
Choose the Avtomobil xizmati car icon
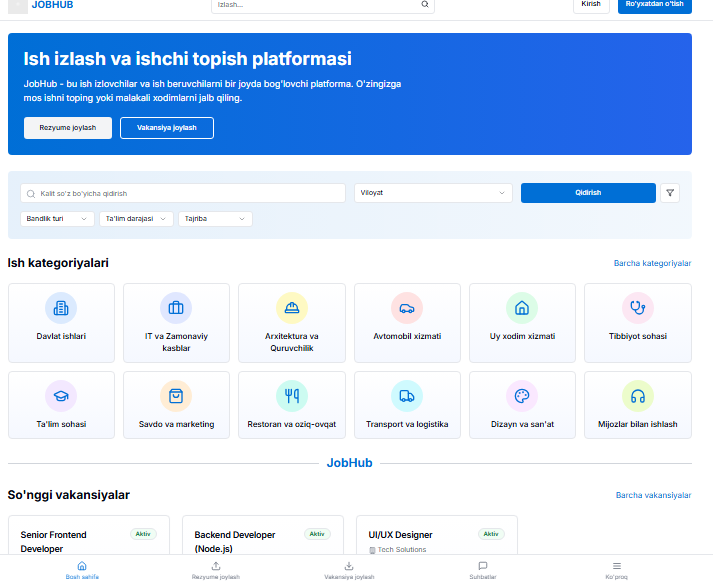407,308
